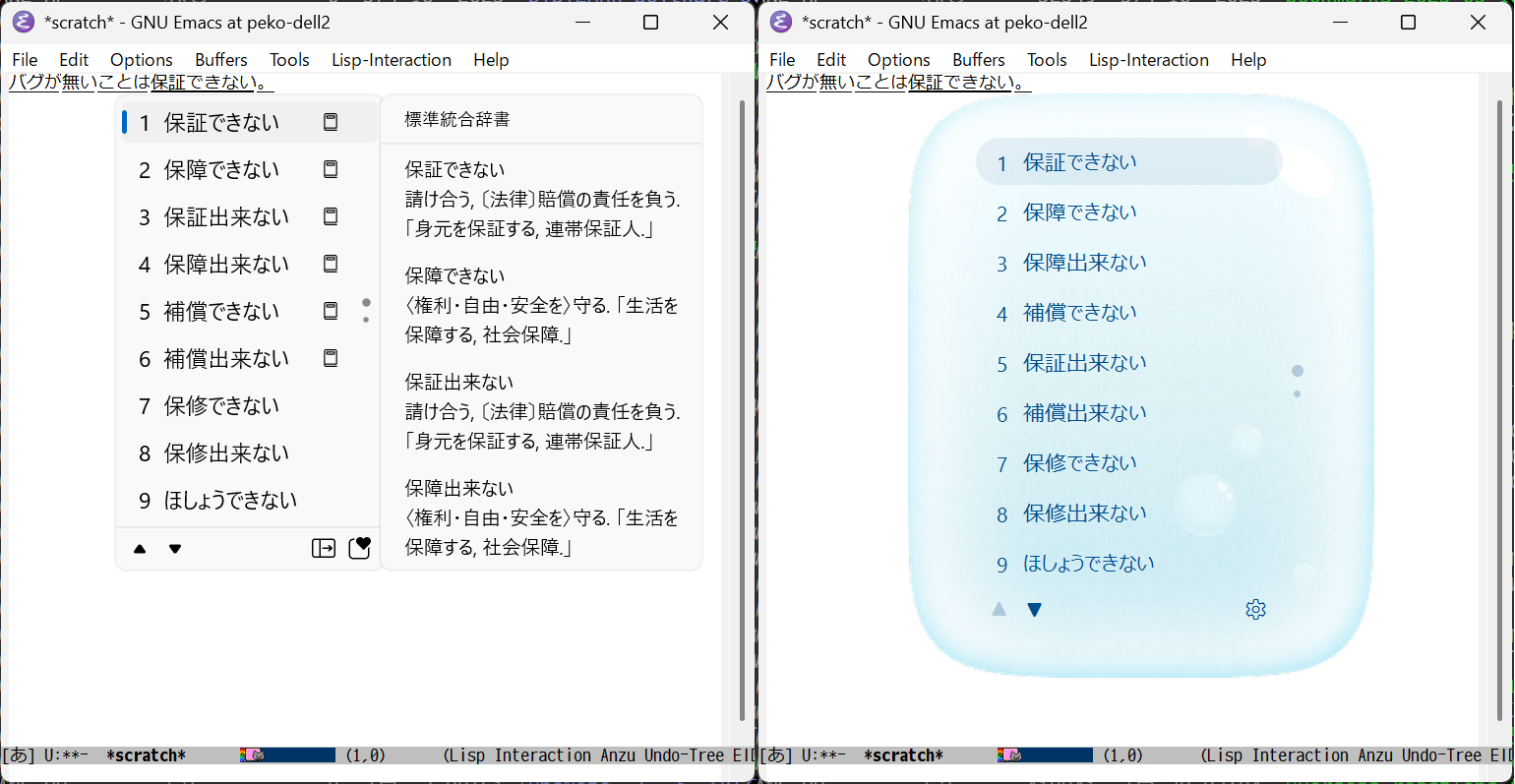This screenshot has width=1515, height=784.
Task: Click dictionary icon beside candidate 1 保証できない
Action: pyautogui.click(x=331, y=122)
